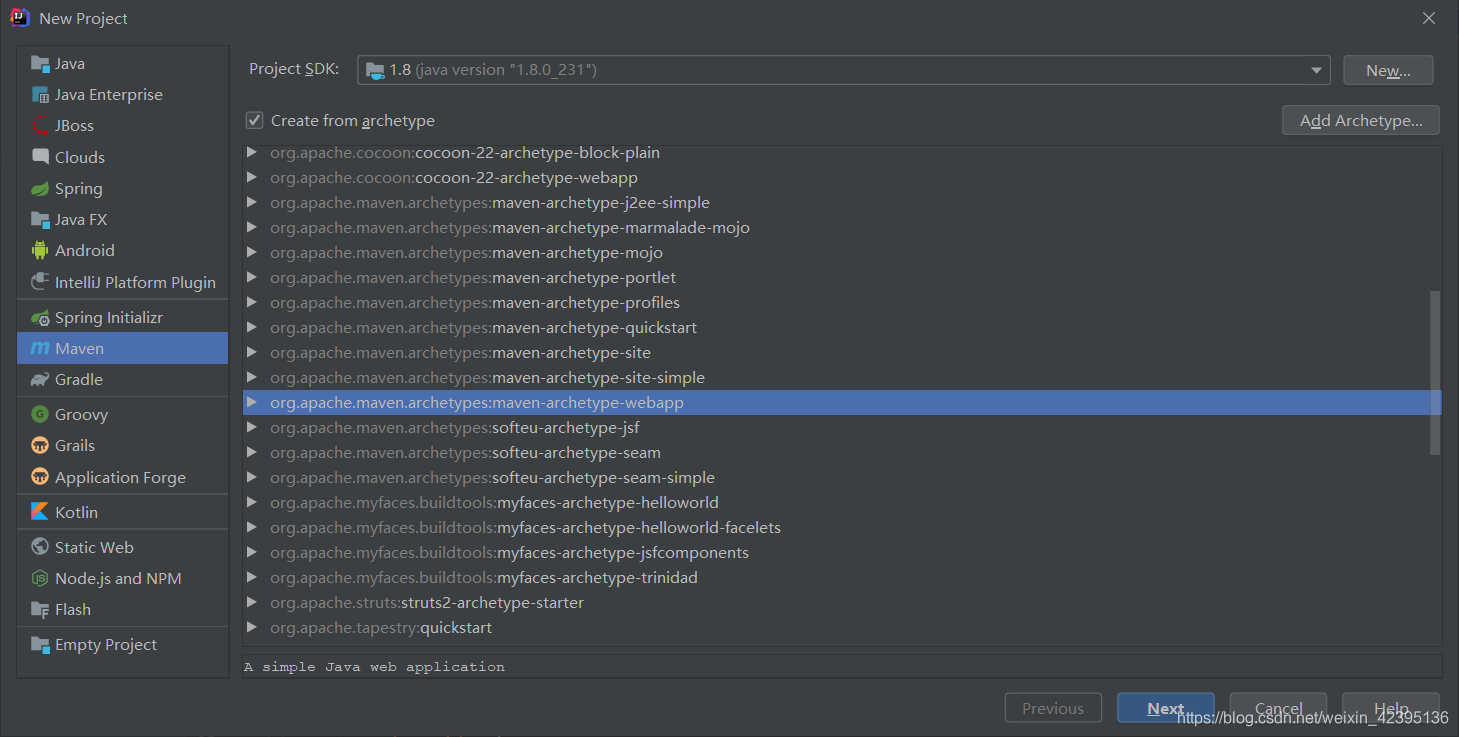Screen dimensions: 1459x737
Task: Select maven-archetype-portlet row
Action: (842, 278)
